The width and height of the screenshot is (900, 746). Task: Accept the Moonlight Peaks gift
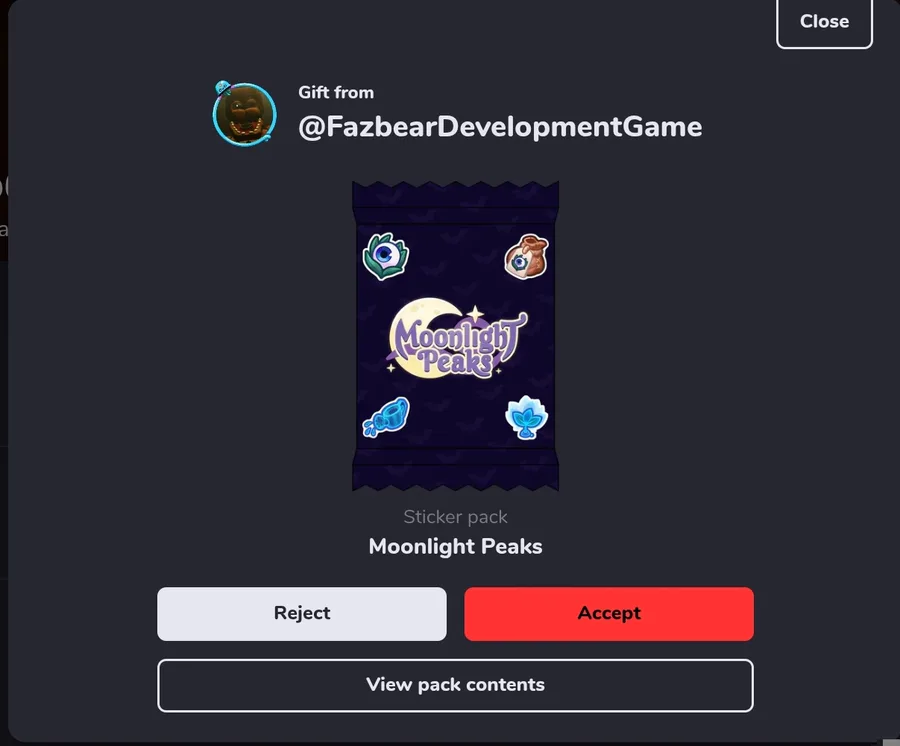609,613
